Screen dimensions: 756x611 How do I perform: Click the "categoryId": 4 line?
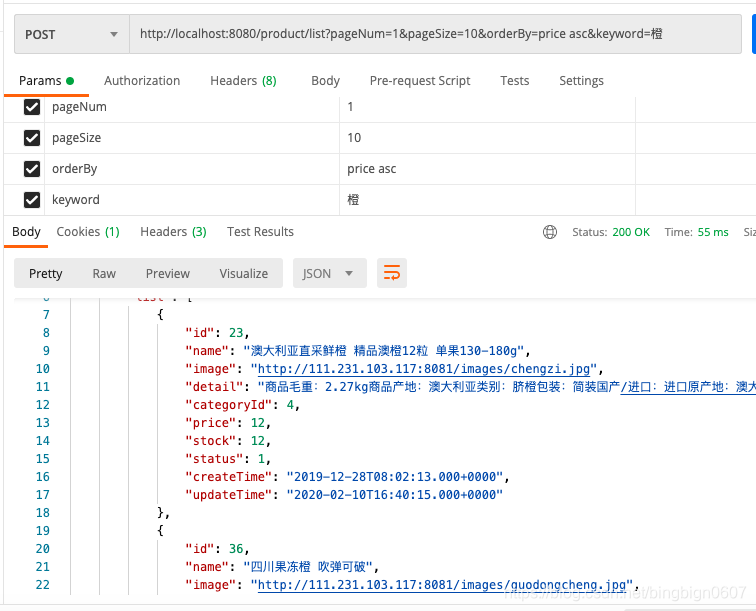click(x=243, y=405)
